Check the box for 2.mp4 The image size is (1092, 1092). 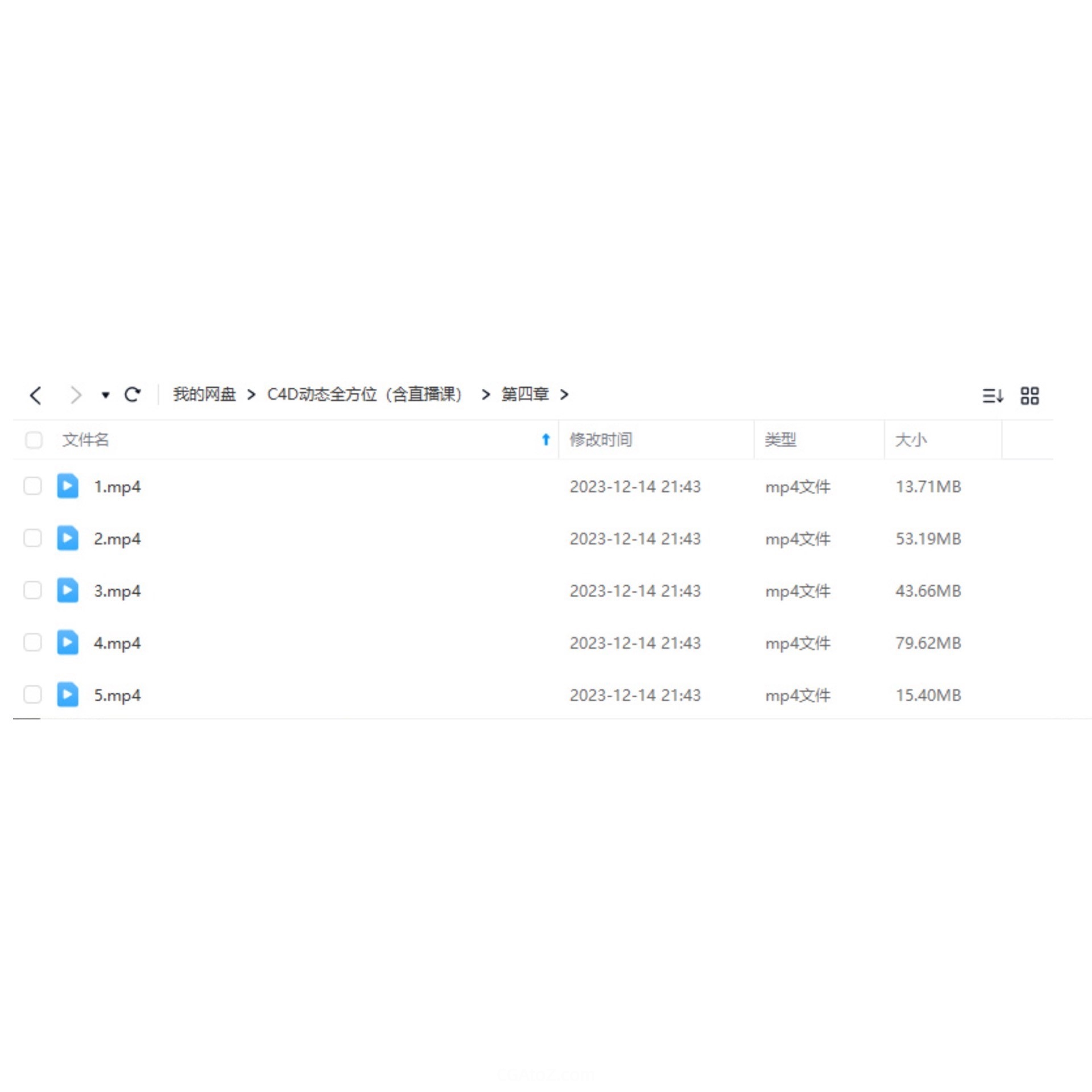32,538
